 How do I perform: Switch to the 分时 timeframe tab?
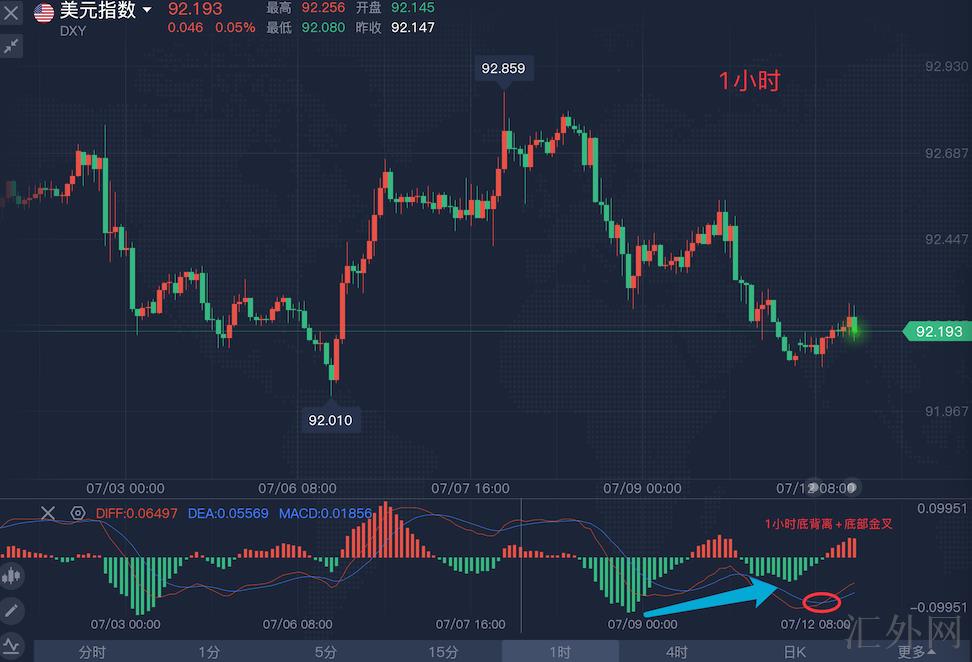coord(92,652)
